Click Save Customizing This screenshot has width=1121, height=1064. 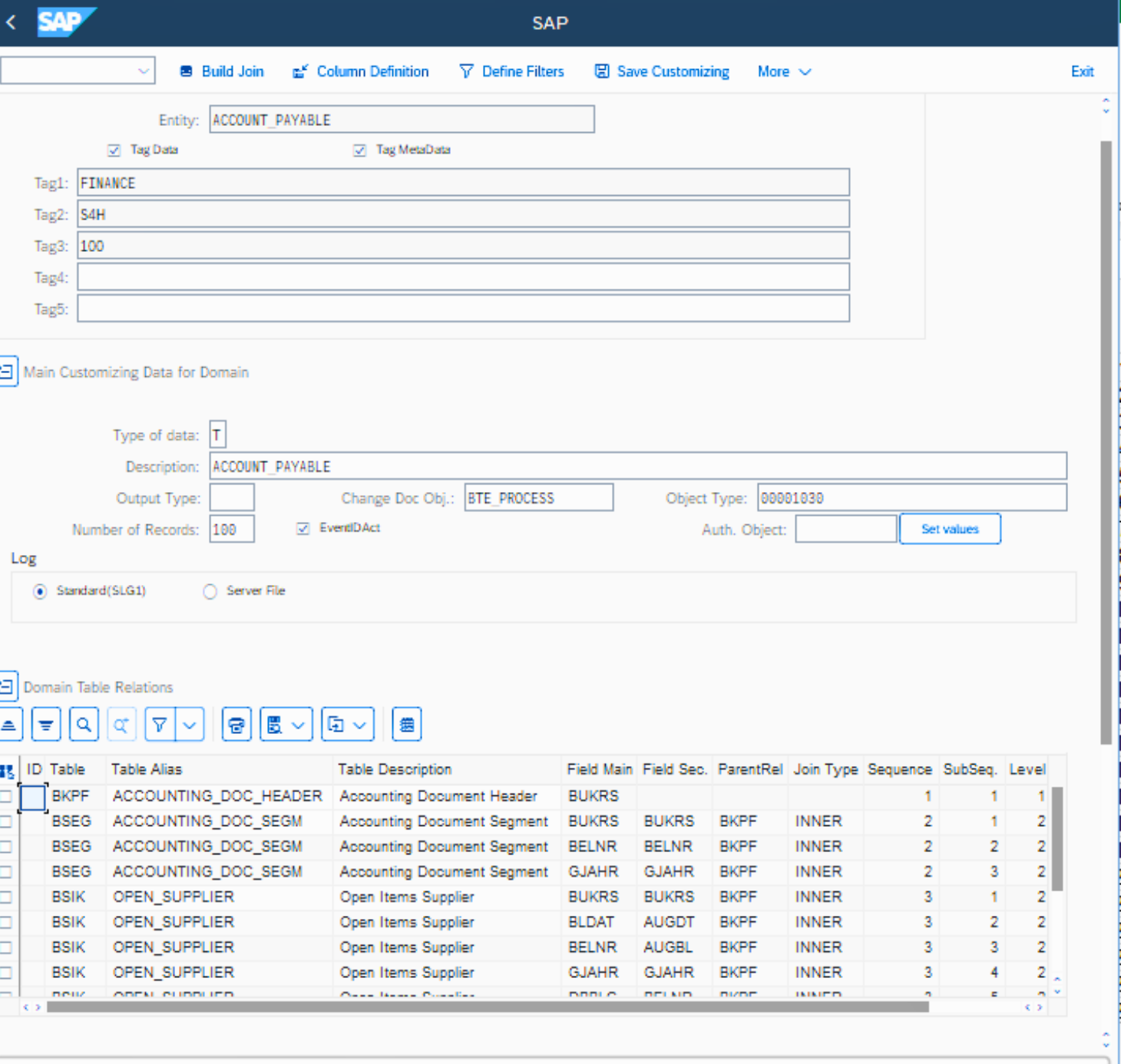(662, 71)
